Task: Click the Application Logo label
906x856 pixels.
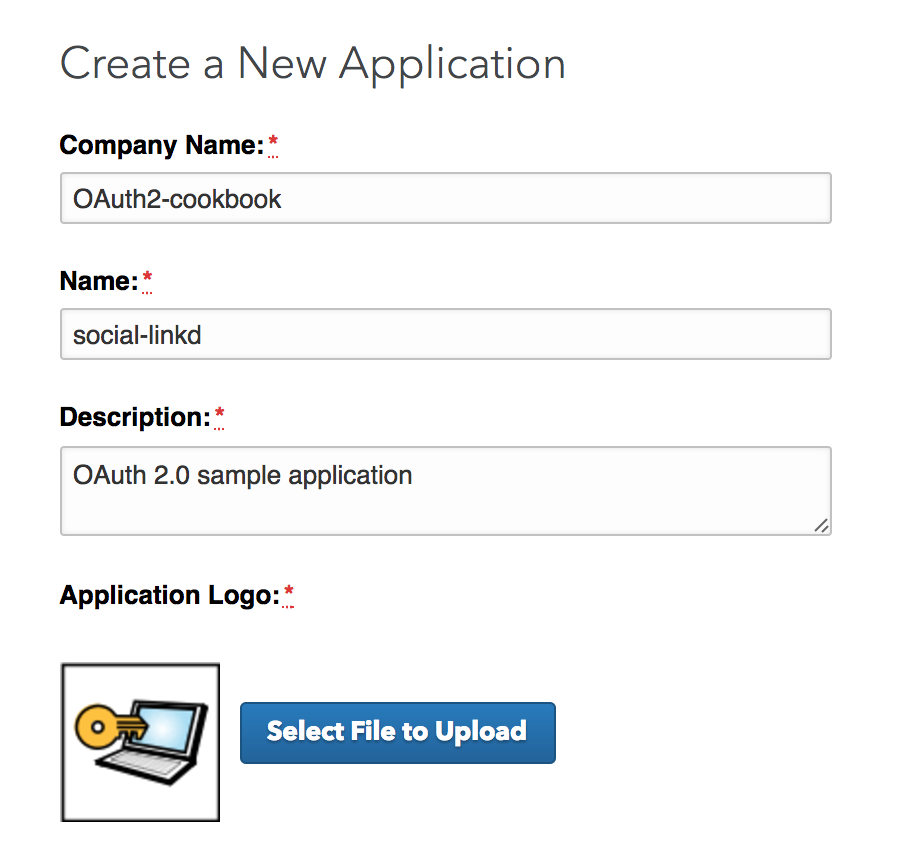Action: coord(170,596)
